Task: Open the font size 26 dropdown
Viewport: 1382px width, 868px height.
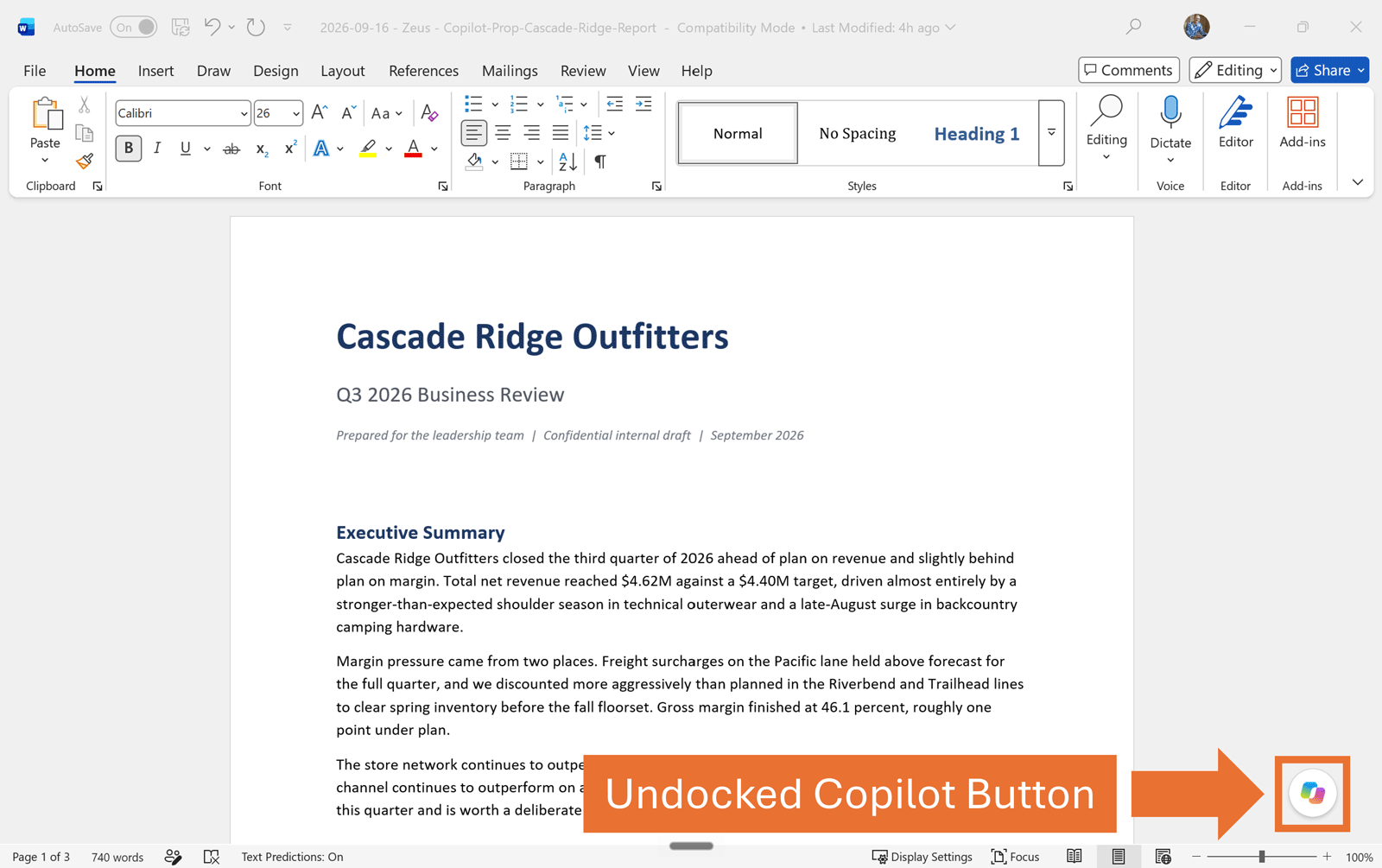Action: [x=295, y=113]
